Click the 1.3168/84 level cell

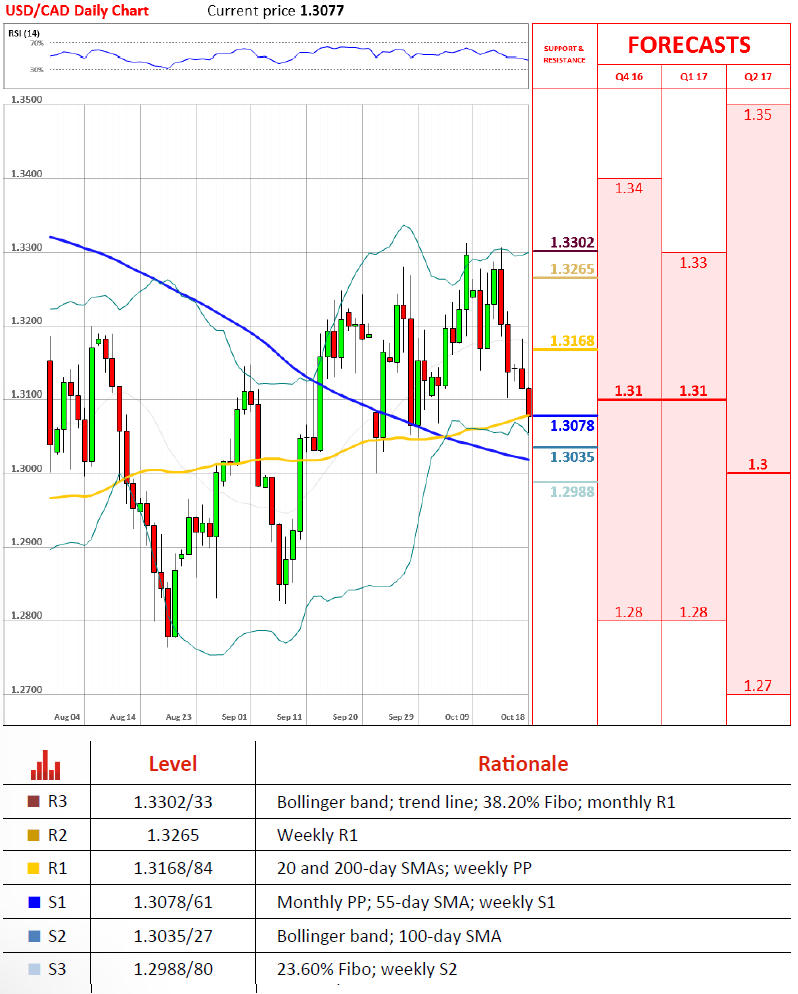pyautogui.click(x=173, y=868)
